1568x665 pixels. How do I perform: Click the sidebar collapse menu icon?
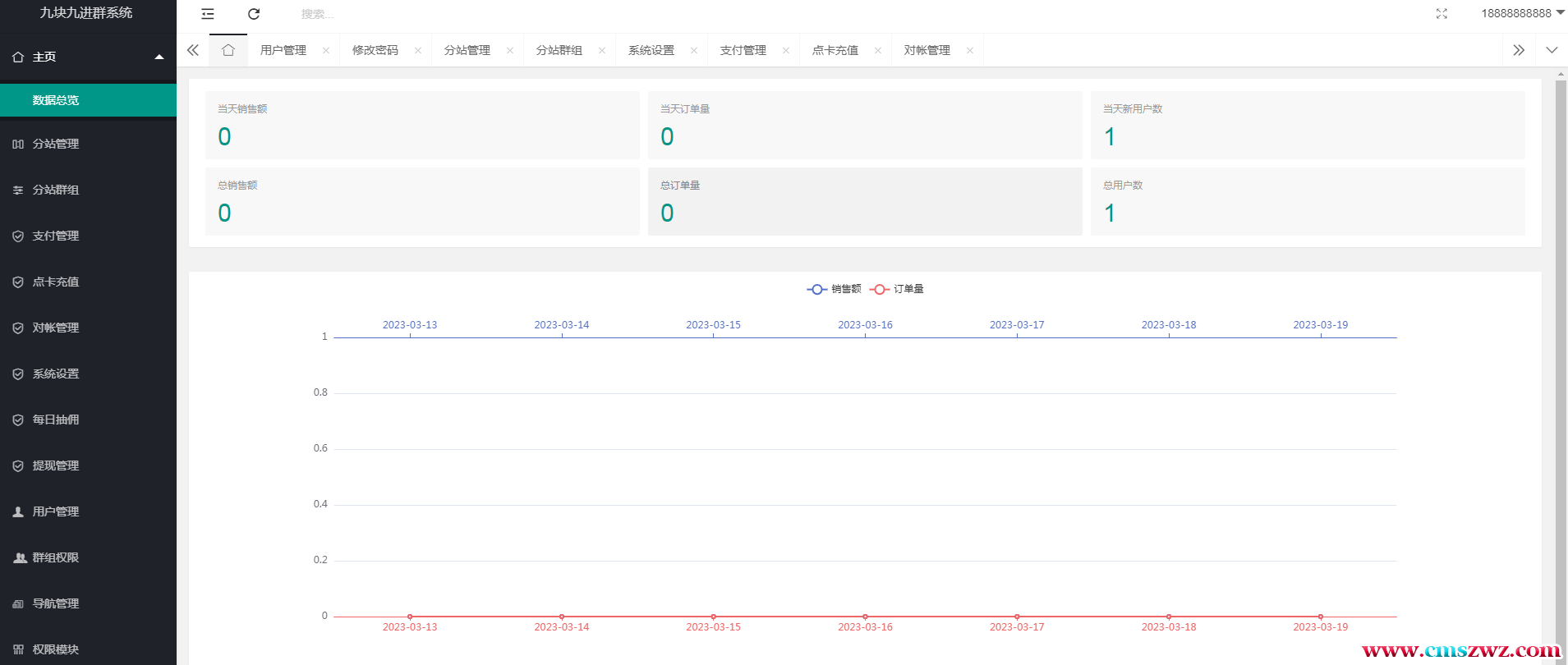click(x=208, y=14)
